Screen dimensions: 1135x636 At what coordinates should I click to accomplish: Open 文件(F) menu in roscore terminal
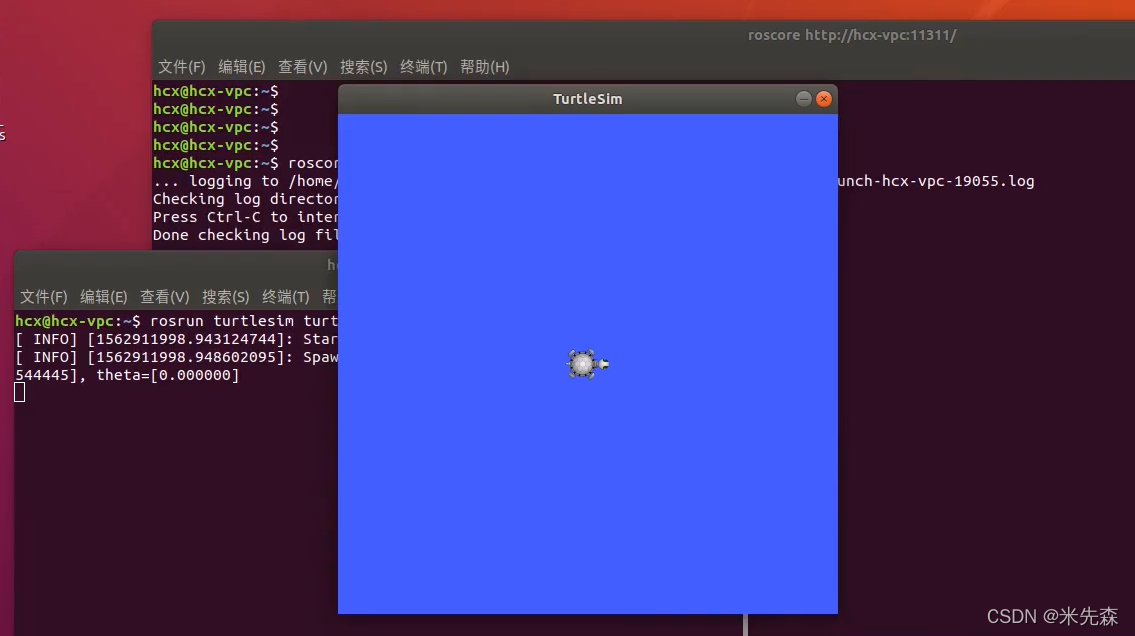coord(182,67)
